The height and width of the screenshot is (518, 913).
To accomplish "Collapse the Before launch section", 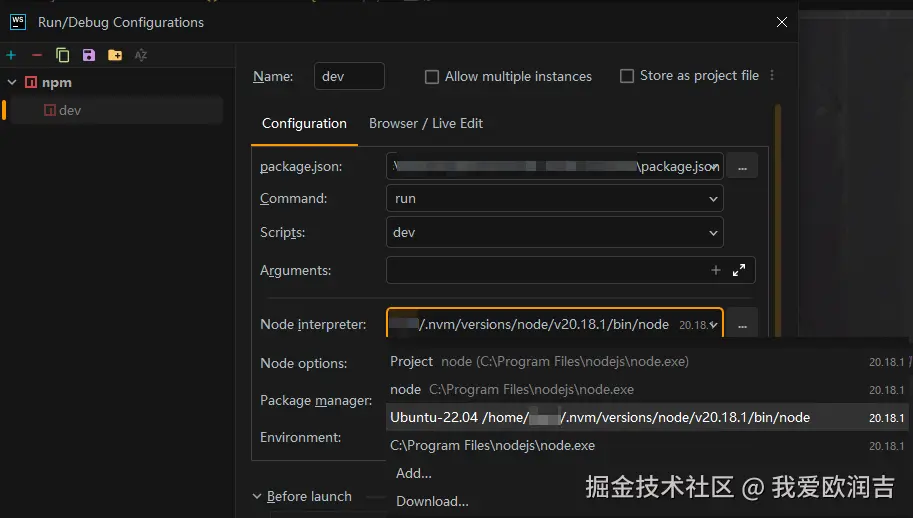I will point(257,496).
